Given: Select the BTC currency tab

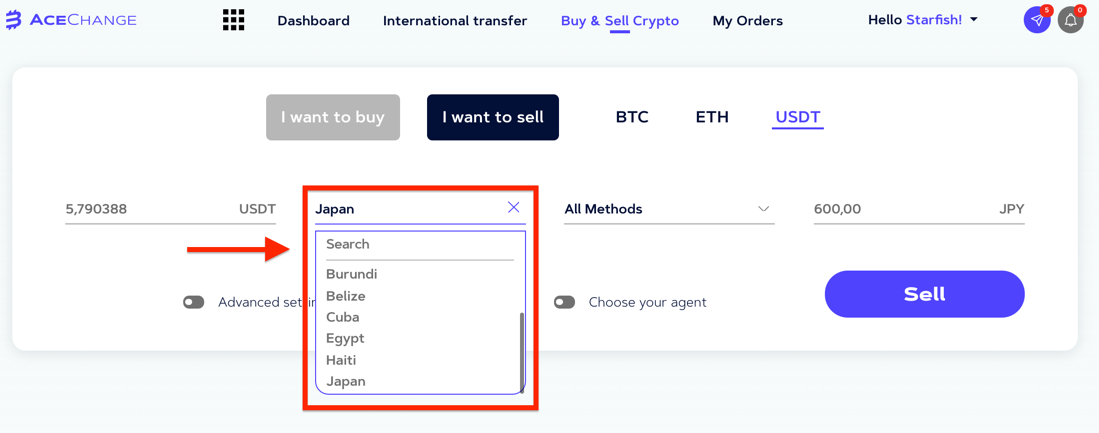Looking at the screenshot, I should (x=632, y=117).
